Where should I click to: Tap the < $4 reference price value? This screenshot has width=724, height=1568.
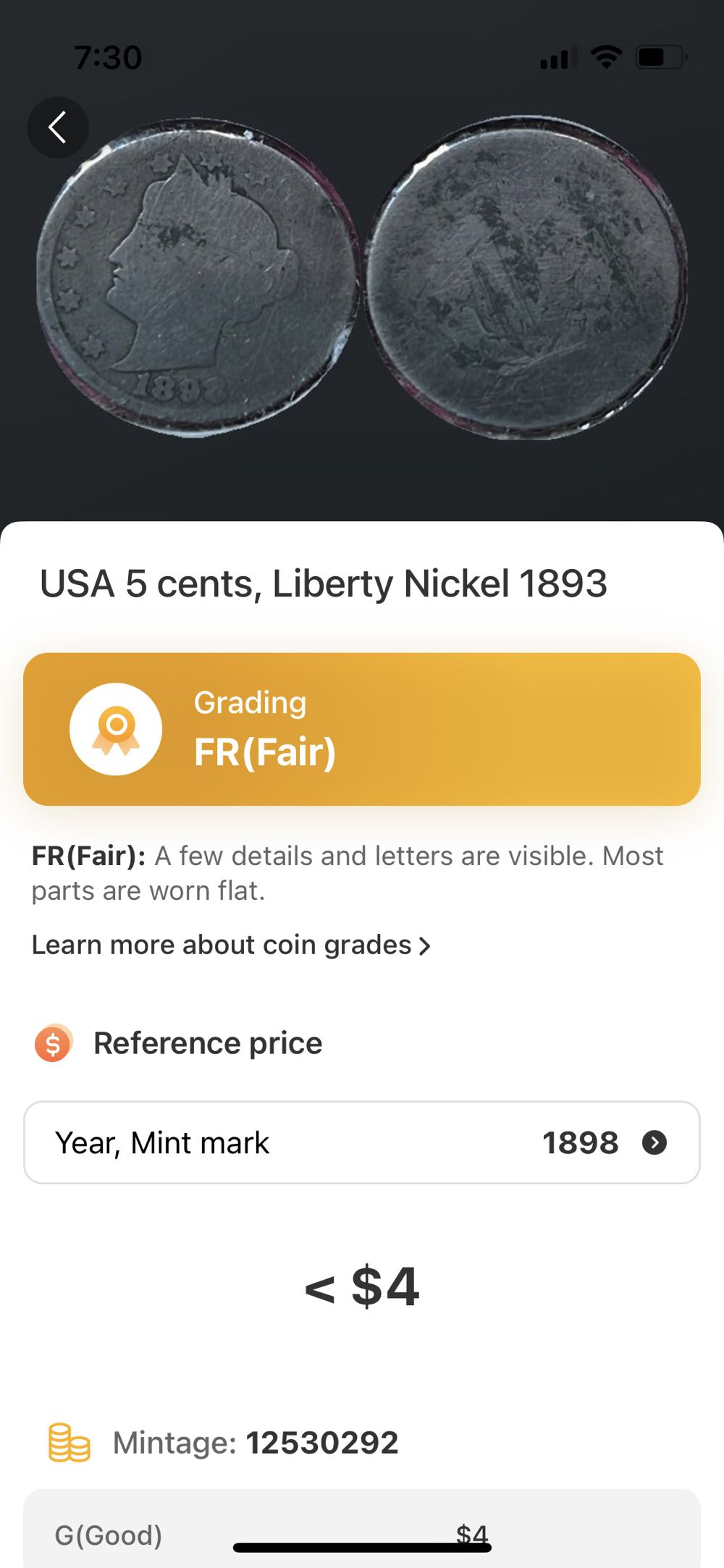(362, 1286)
